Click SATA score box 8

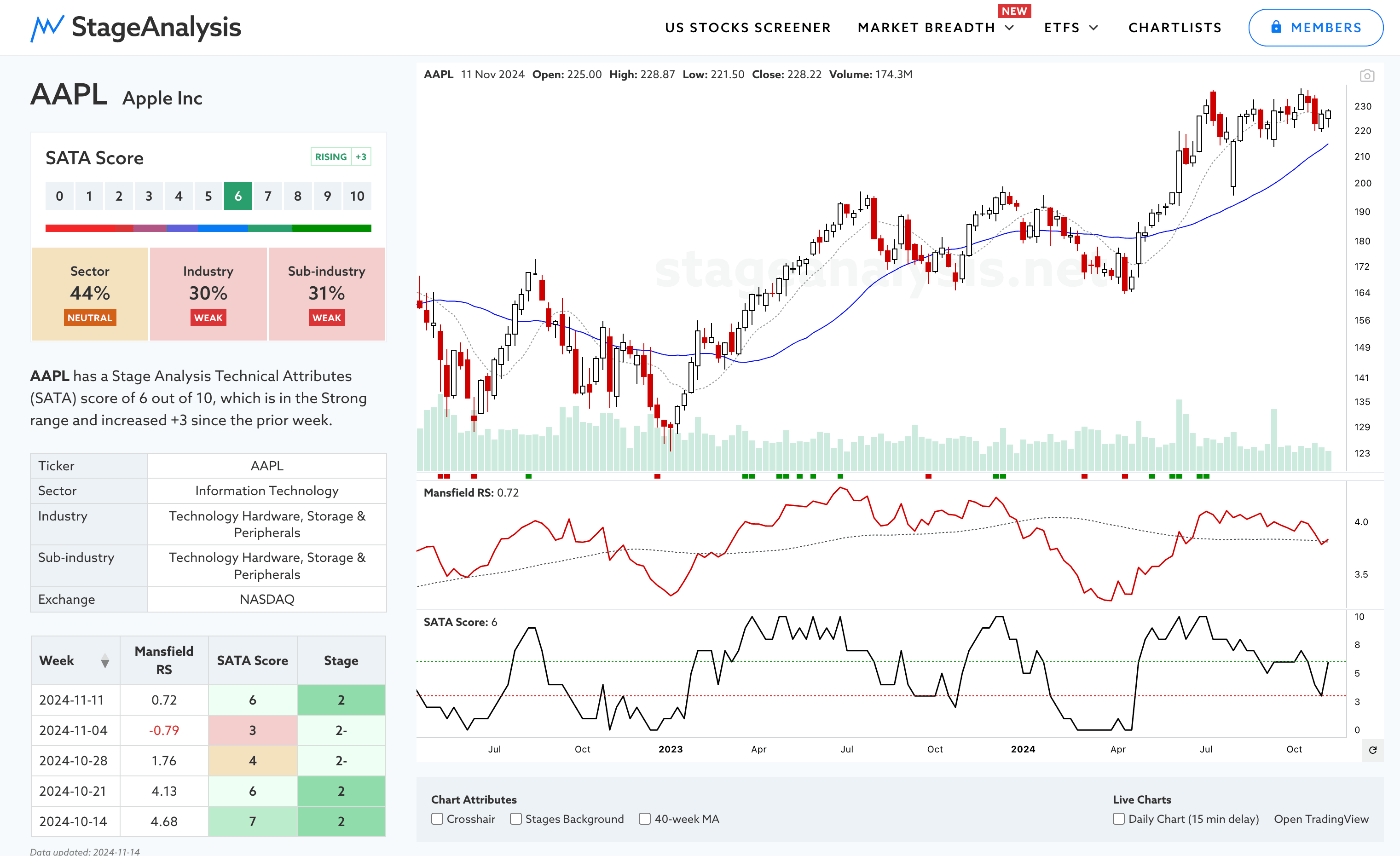[x=298, y=196]
